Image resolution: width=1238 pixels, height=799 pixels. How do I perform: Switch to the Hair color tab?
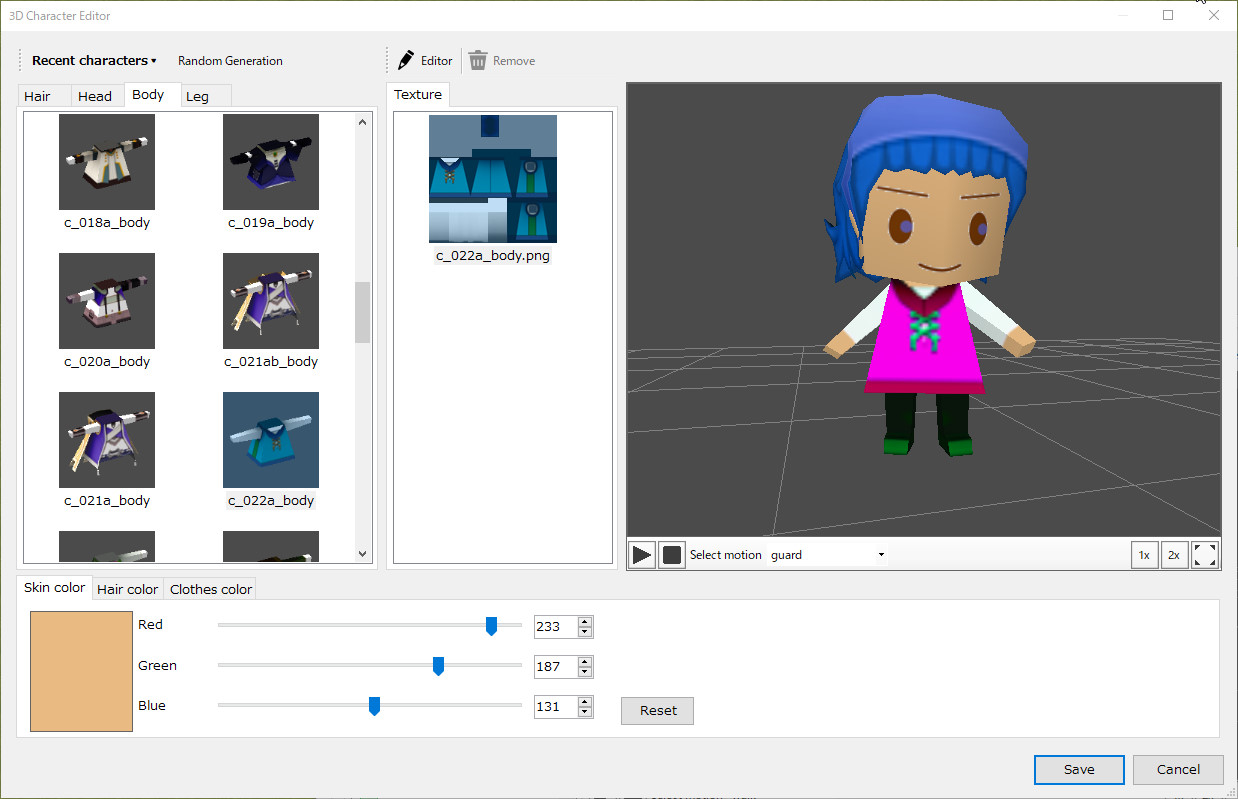tap(127, 588)
